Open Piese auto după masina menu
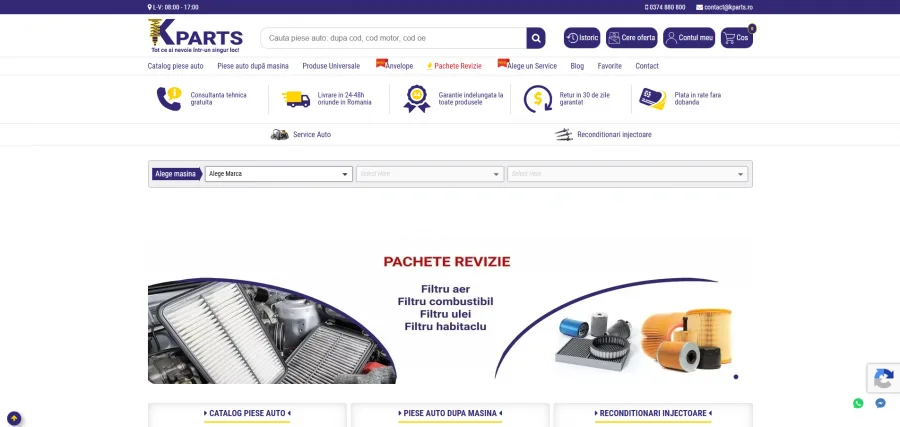 (253, 66)
